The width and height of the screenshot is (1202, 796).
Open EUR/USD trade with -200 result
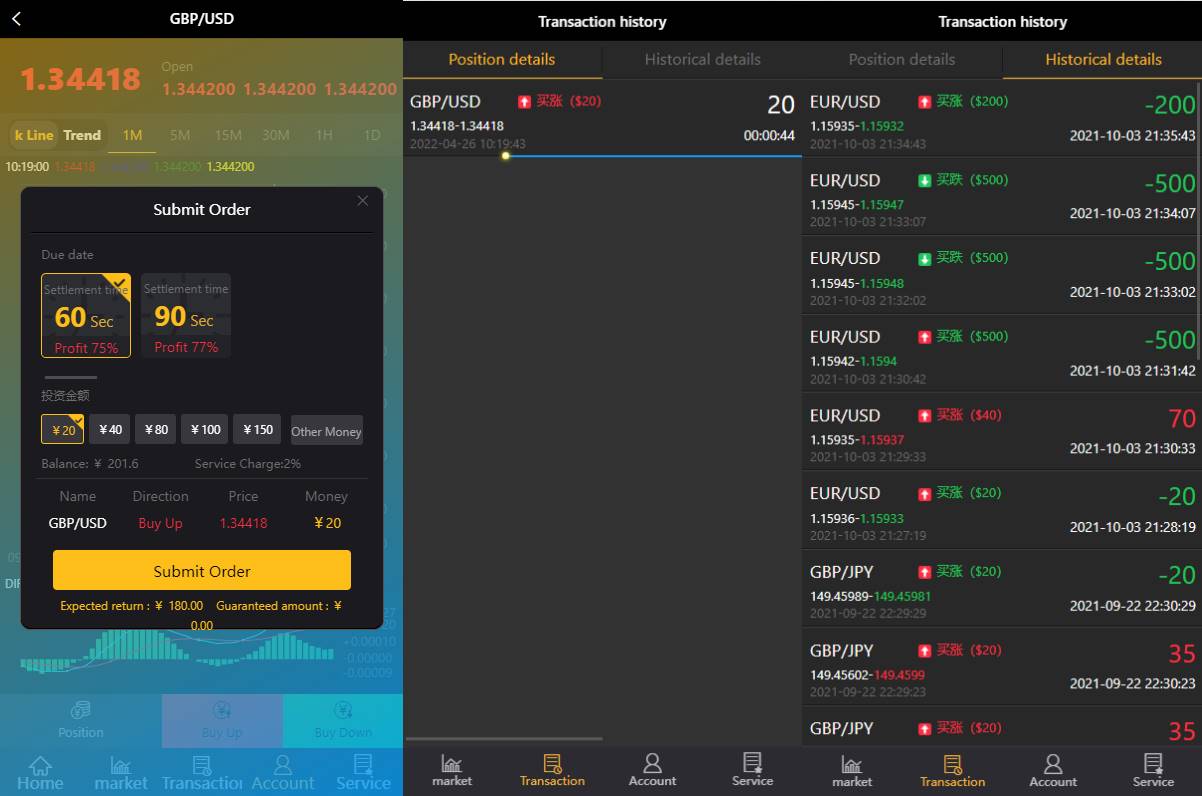[x=1001, y=118]
